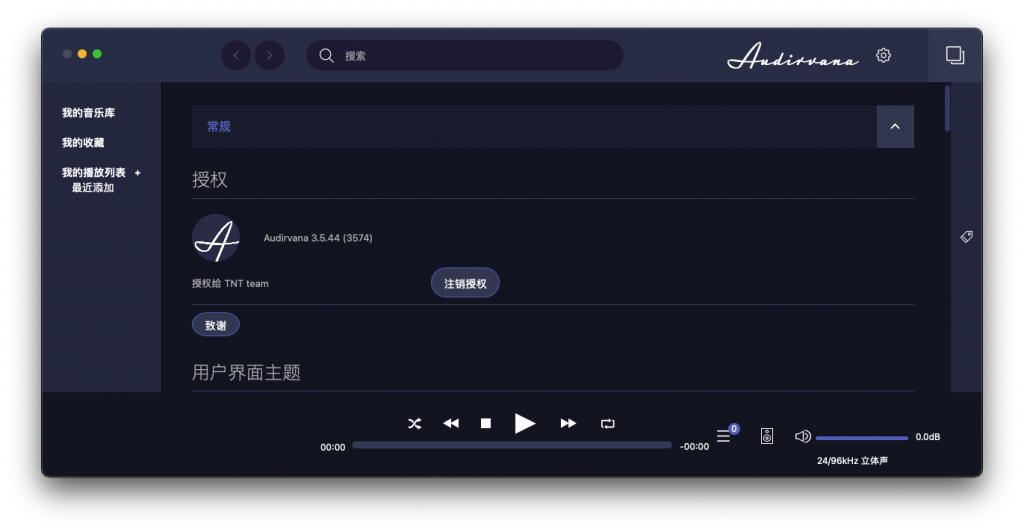Click the Audirvana logo in the header
This screenshot has width=1024, height=532.
tap(793, 55)
